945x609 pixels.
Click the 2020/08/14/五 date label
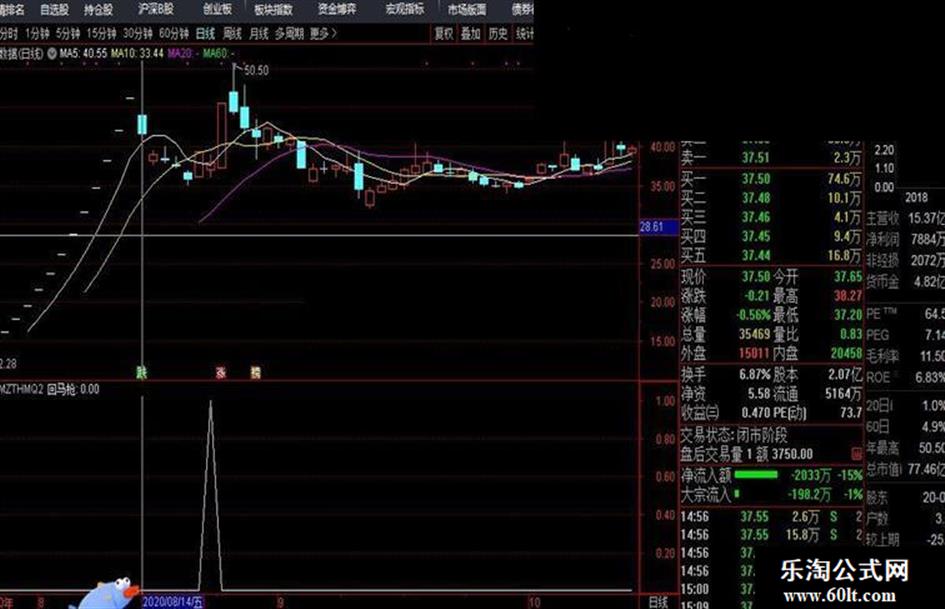click(173, 602)
